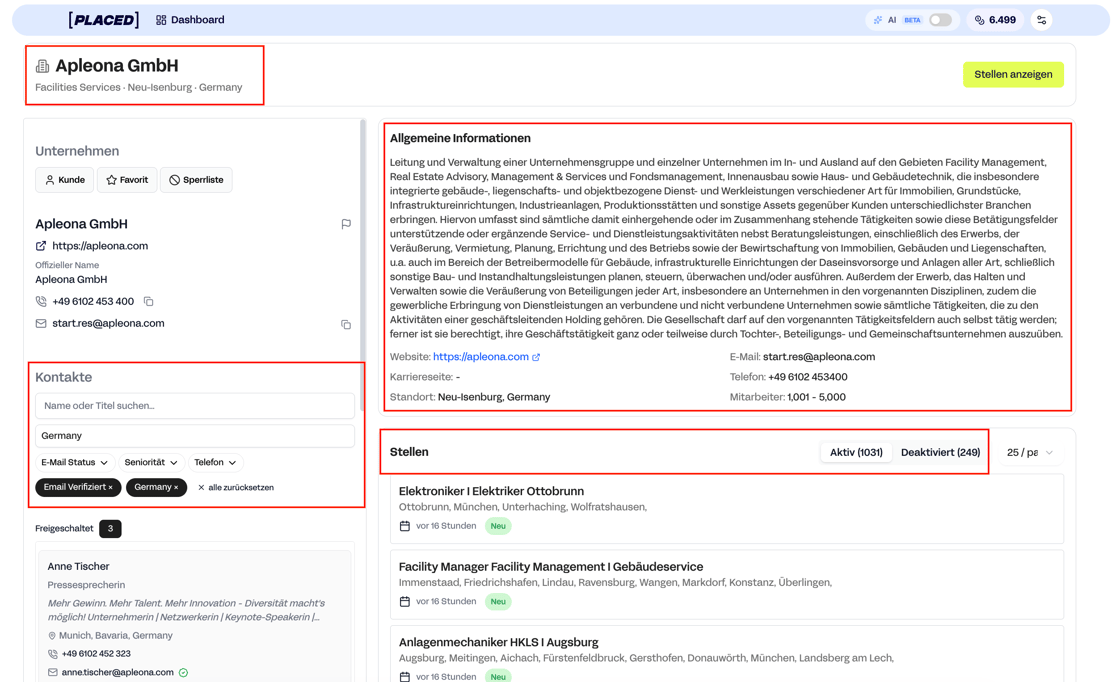Viewport: 1120px width, 682px height.
Task: Click Standort value Neu-Isenburg, Germany
Action: pos(494,397)
